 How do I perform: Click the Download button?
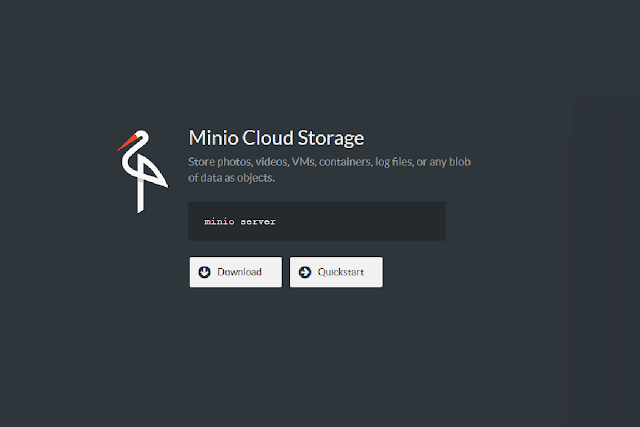236,272
